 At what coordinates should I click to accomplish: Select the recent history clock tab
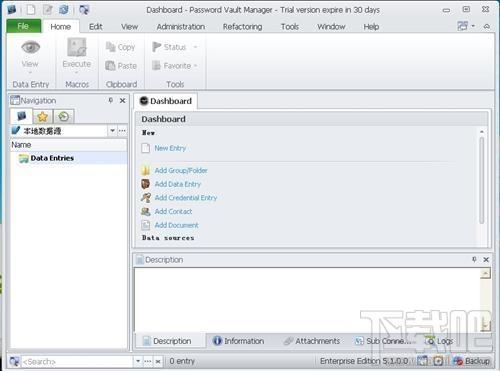pos(63,117)
